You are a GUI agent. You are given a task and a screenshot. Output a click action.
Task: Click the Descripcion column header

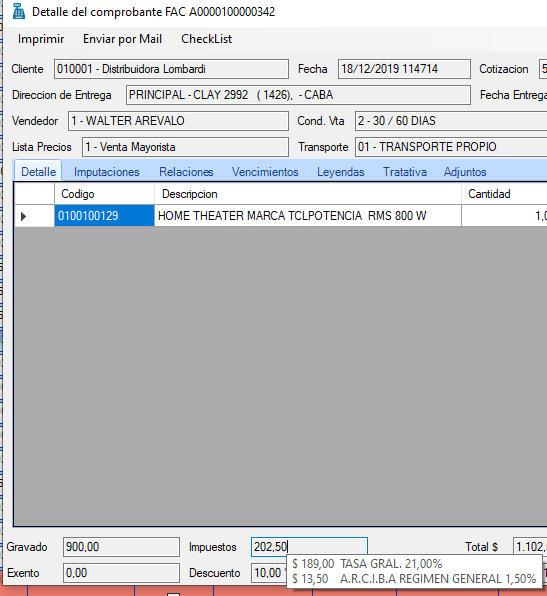tap(308, 194)
